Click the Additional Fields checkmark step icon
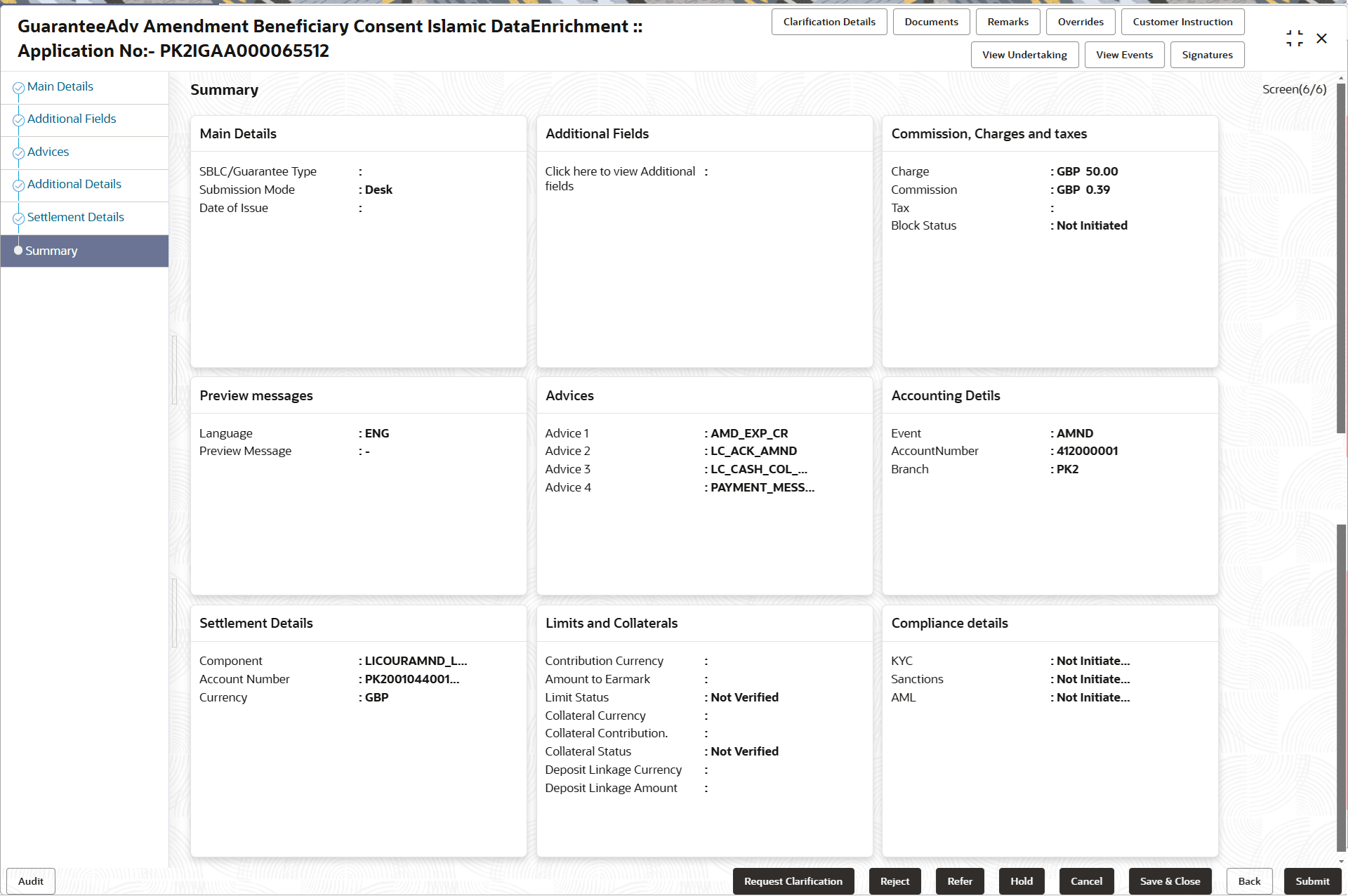The height and width of the screenshot is (896, 1348). pos(18,120)
